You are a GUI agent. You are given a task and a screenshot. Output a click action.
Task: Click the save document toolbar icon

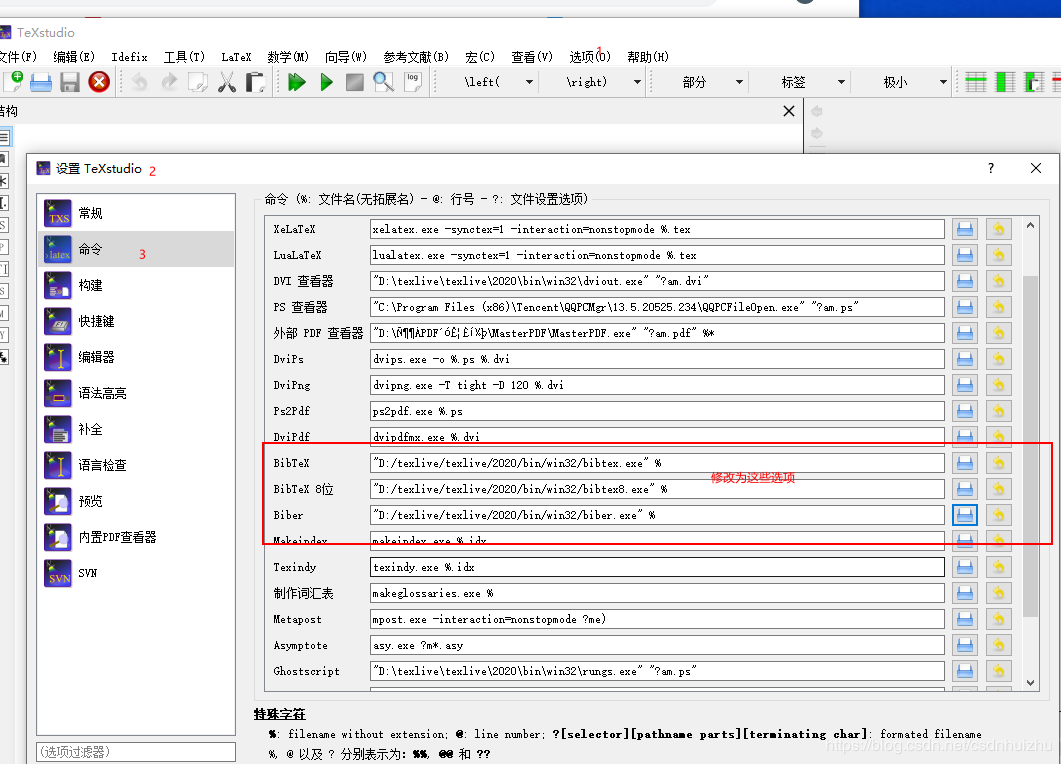tap(68, 83)
